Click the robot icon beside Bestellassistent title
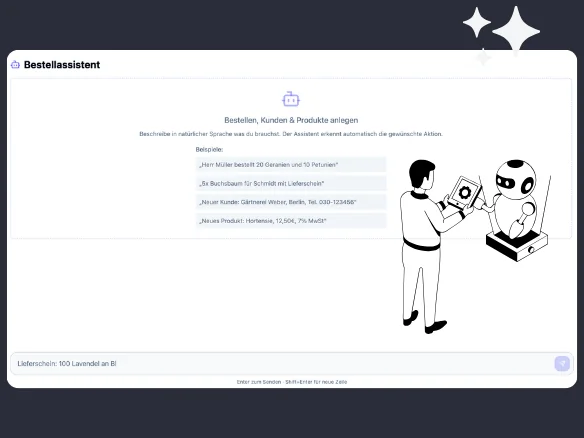This screenshot has width=584, height=438. point(15,65)
